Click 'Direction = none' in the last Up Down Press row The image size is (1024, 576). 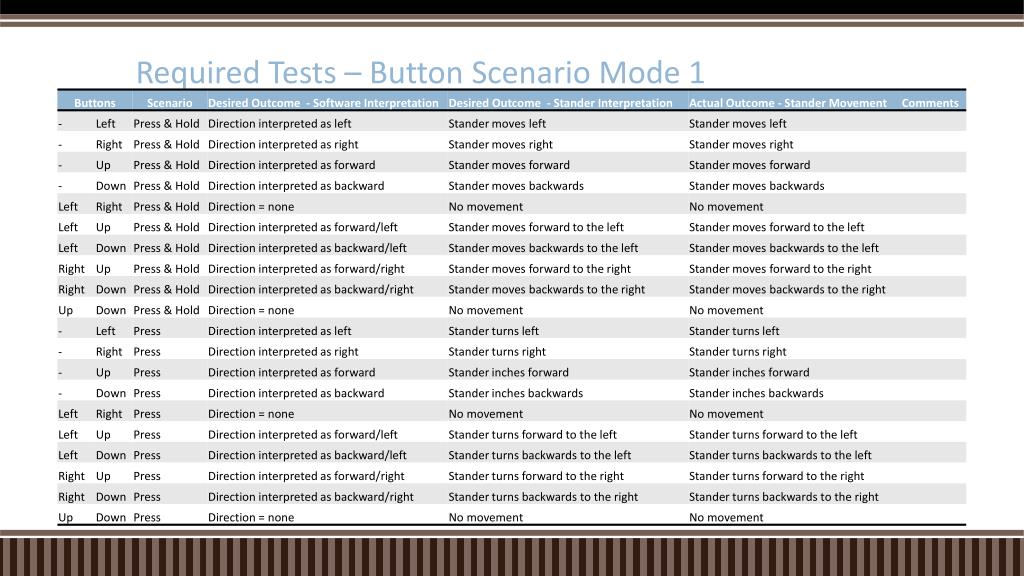click(251, 517)
